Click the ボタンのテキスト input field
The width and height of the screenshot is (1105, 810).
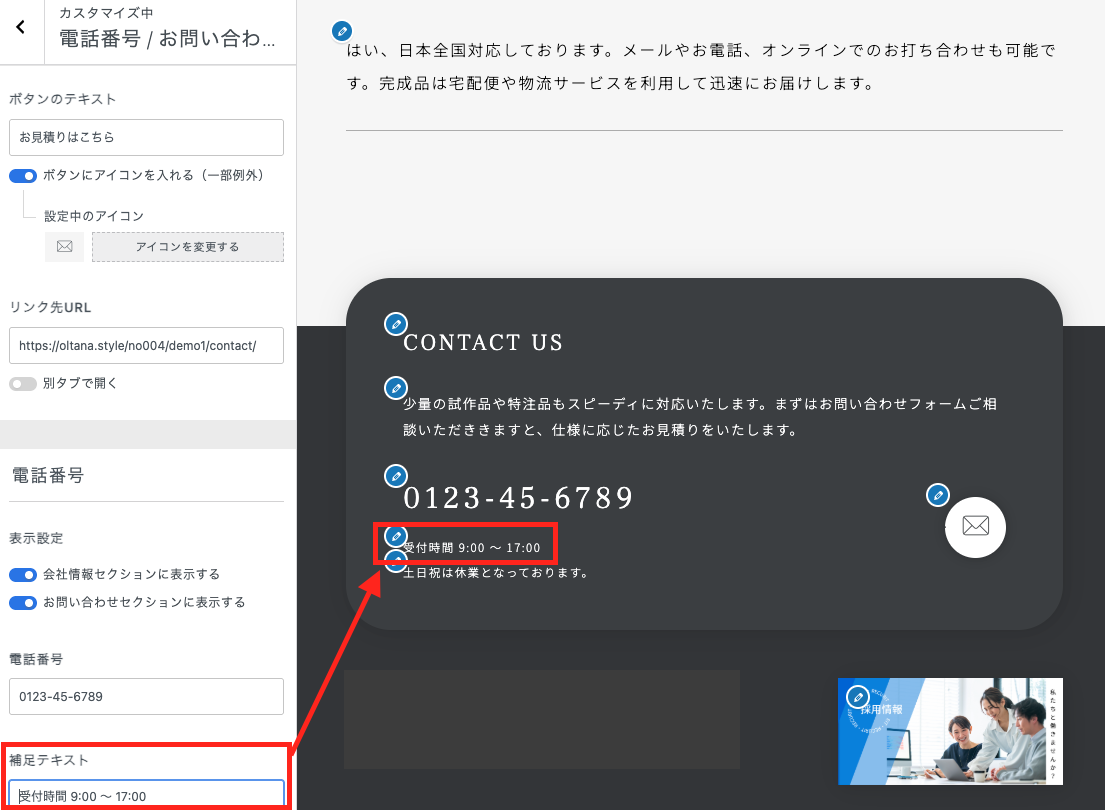point(146,138)
